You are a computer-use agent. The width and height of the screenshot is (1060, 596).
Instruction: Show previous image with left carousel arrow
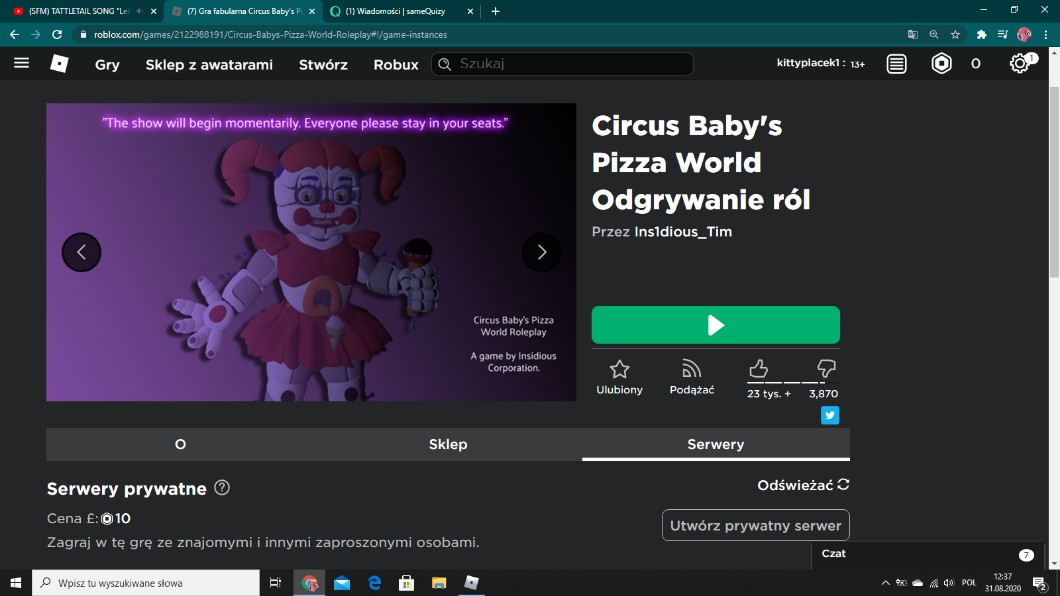[82, 252]
